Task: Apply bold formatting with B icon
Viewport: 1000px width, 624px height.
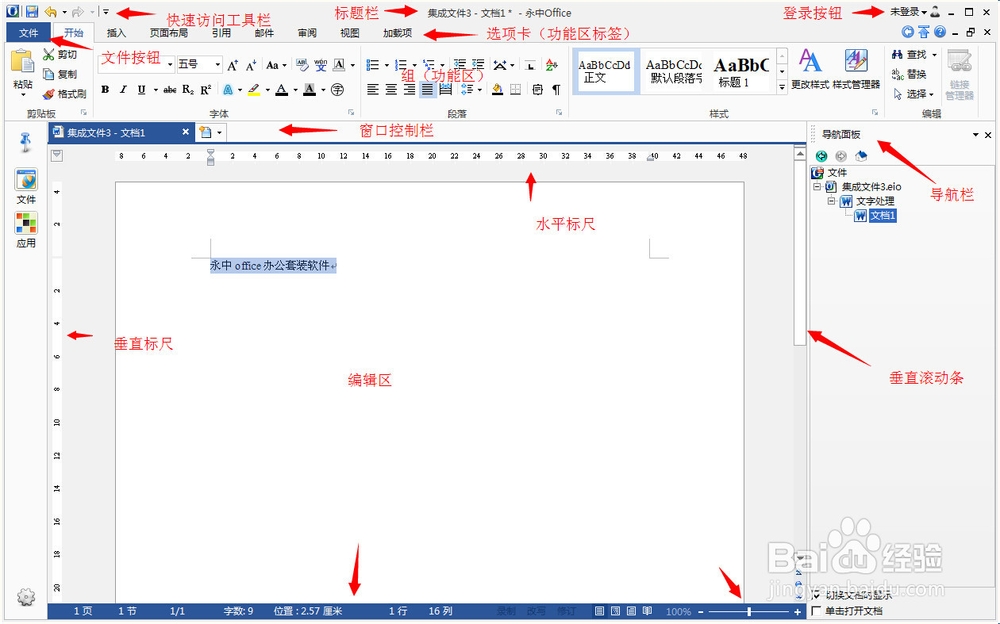Action: tap(105, 90)
